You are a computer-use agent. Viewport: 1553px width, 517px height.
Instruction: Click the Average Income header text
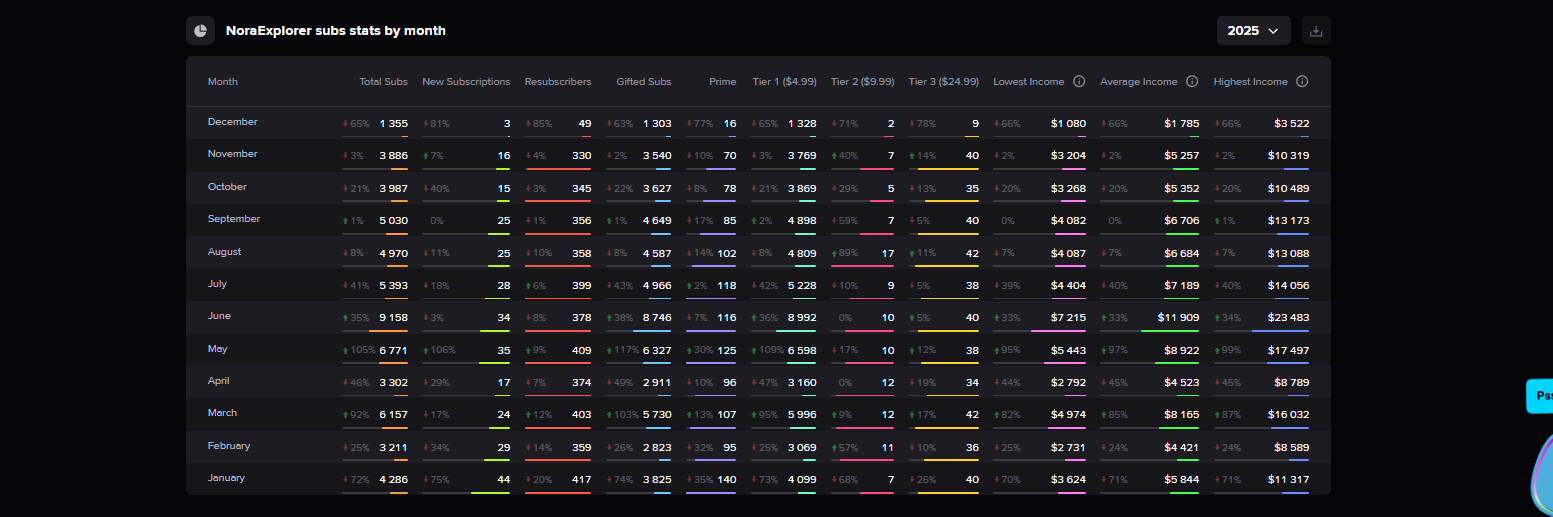tap(1139, 82)
